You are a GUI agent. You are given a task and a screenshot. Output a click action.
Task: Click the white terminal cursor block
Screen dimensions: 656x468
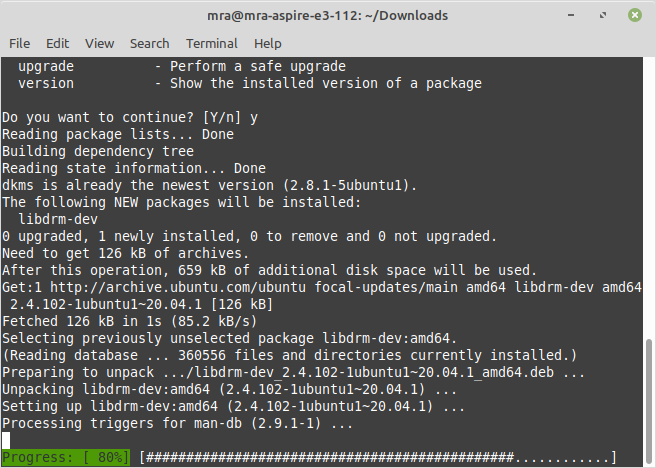pos(6,440)
